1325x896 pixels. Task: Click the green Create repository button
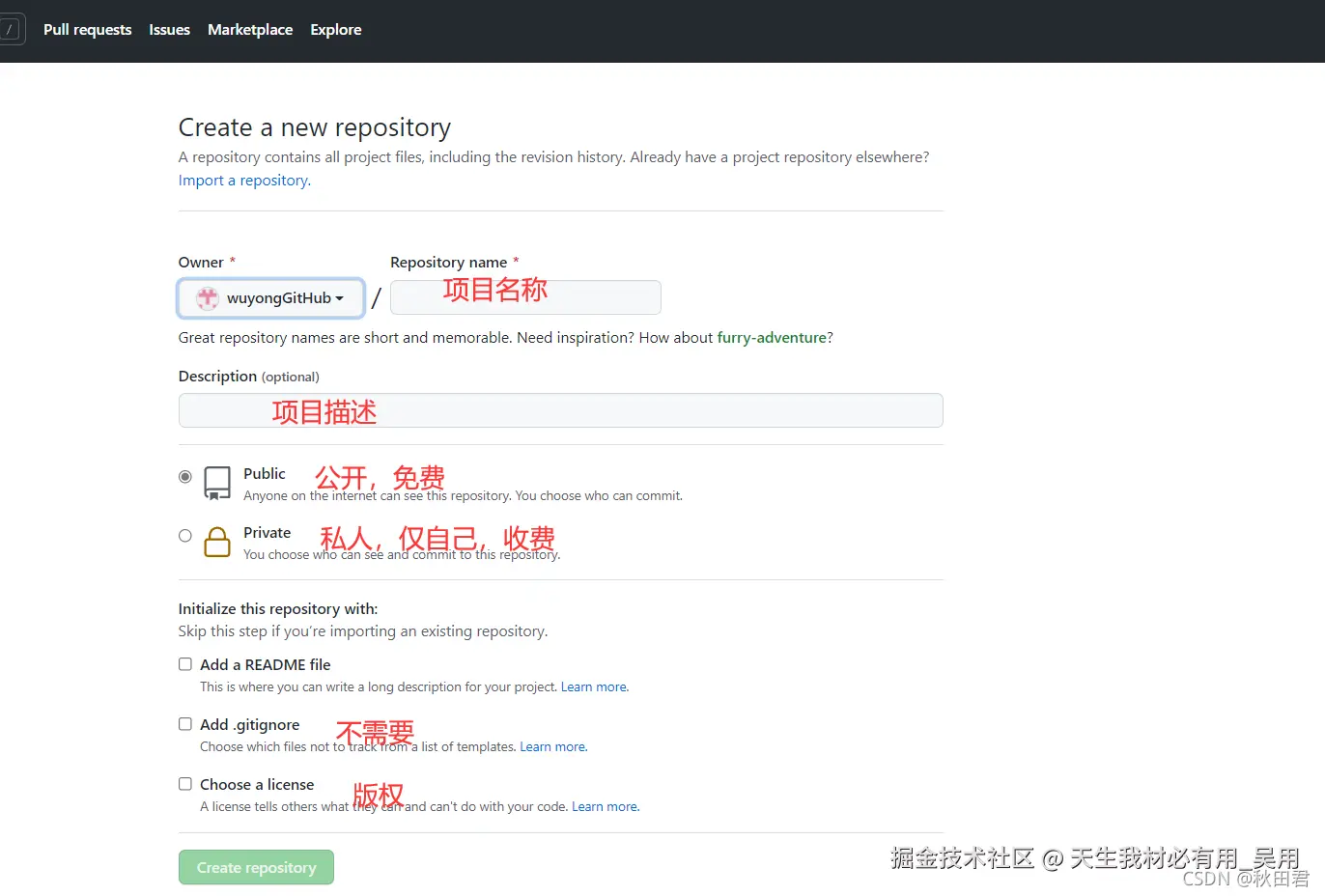256,867
